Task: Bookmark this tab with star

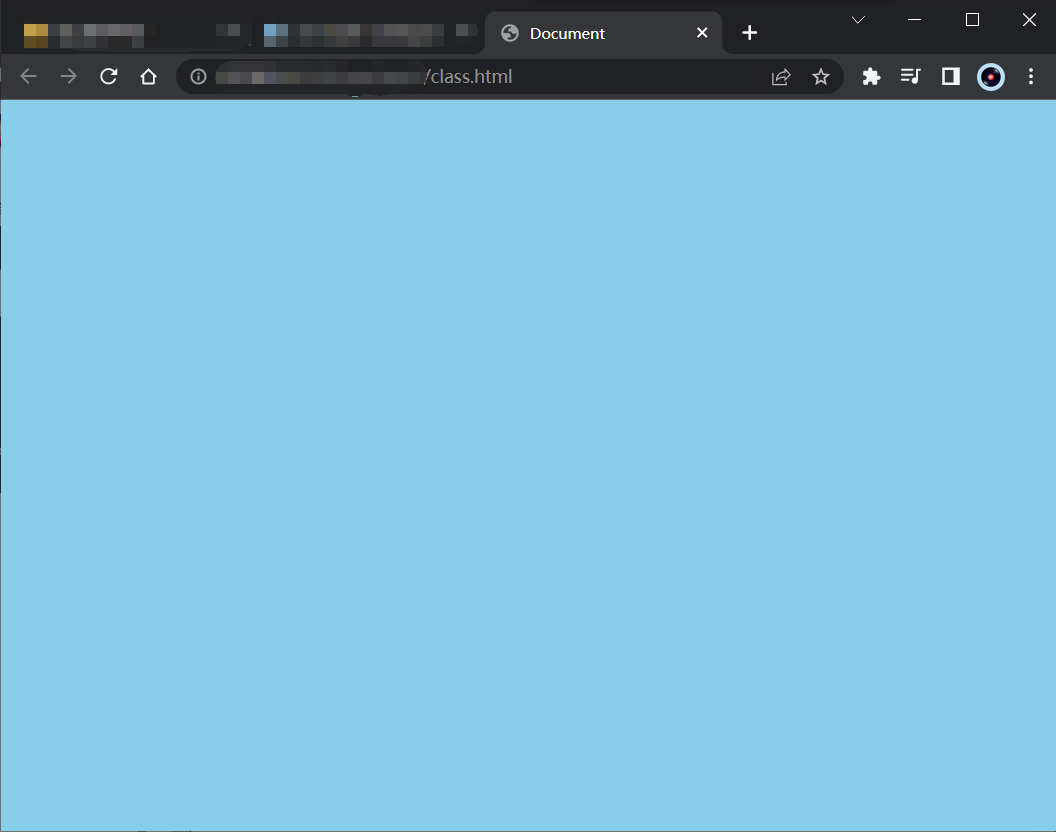Action: [x=820, y=77]
